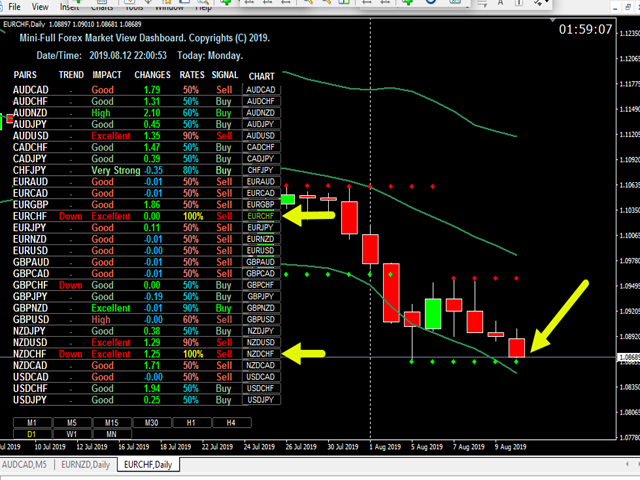
Task: Select the highlighted D1 timeframe button
Action: pyautogui.click(x=32, y=434)
